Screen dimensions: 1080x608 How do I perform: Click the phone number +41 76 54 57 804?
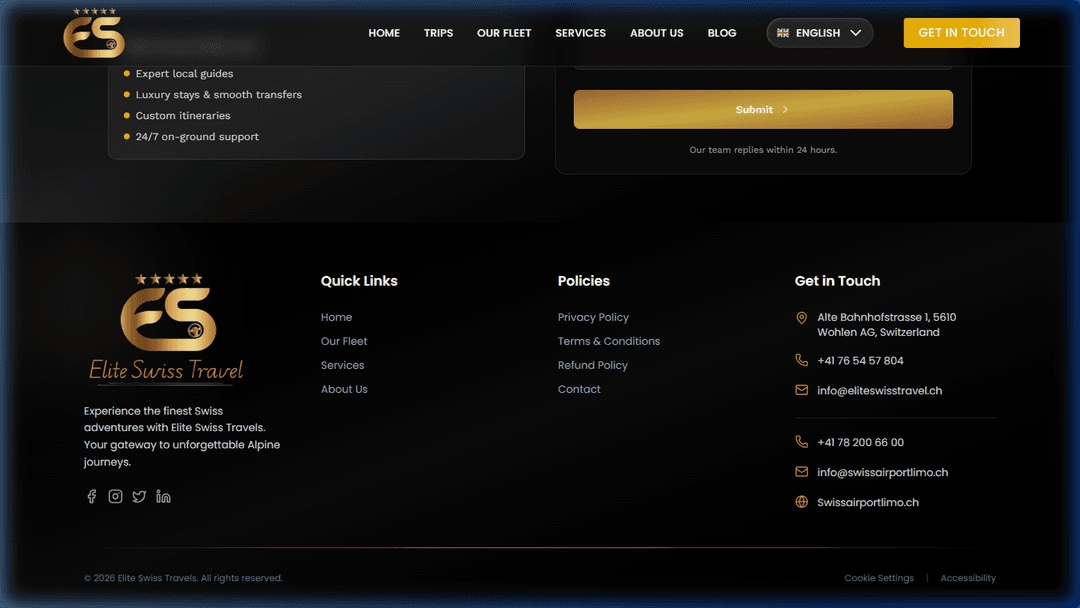(860, 361)
